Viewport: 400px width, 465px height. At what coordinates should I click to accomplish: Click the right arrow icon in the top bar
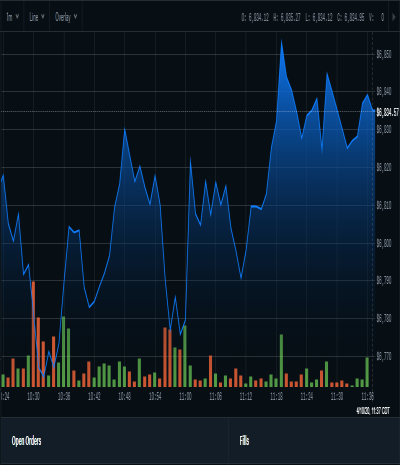(395, 17)
